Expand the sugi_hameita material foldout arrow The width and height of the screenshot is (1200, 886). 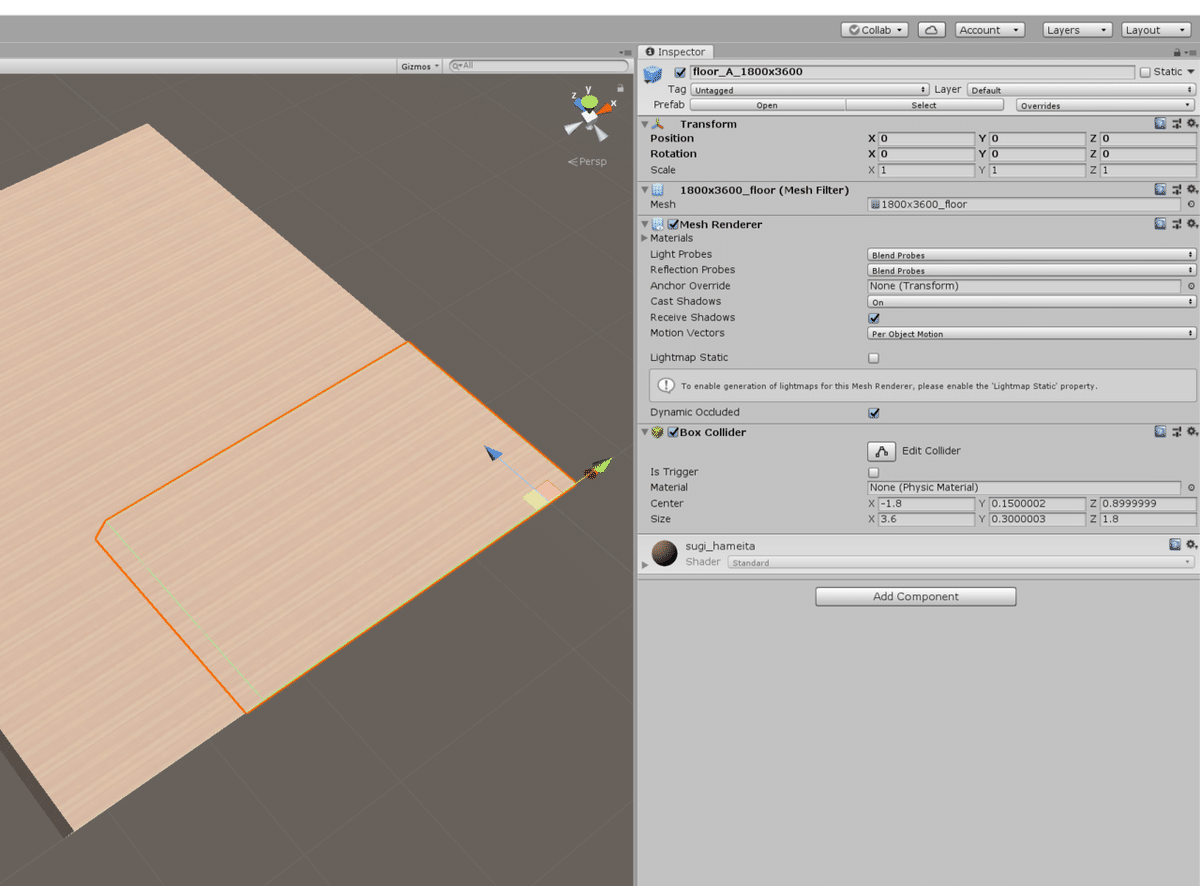click(x=645, y=565)
